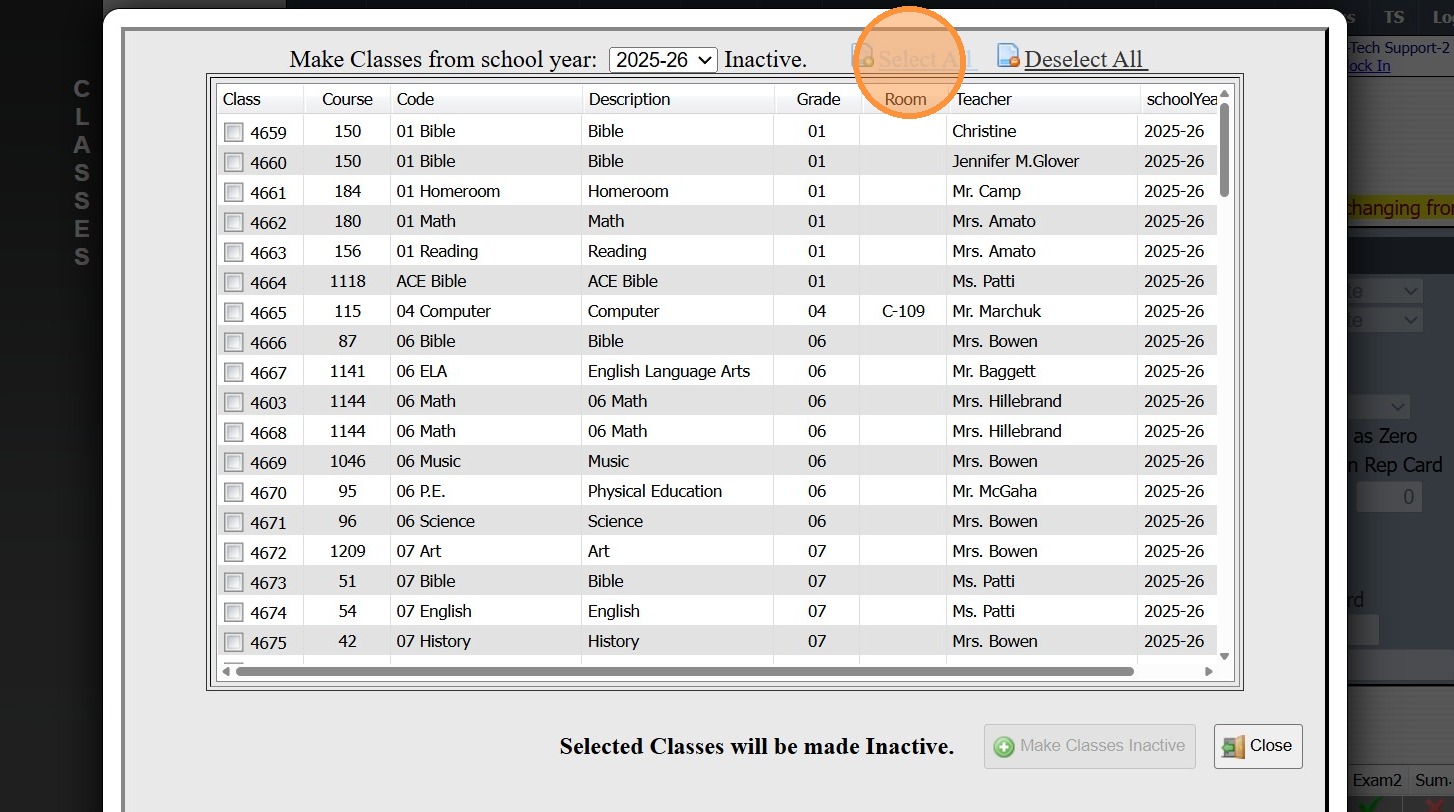Click the English Language Arts description
Image resolution: width=1454 pixels, height=812 pixels.
click(x=669, y=371)
